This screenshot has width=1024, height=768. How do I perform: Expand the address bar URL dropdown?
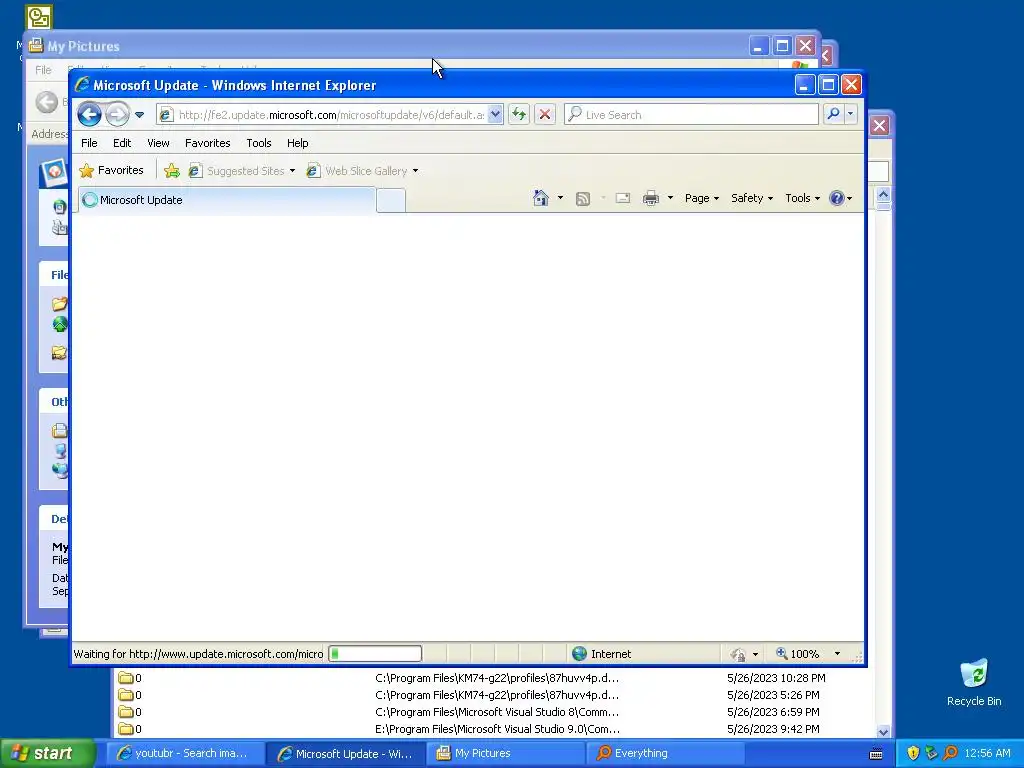[495, 115]
